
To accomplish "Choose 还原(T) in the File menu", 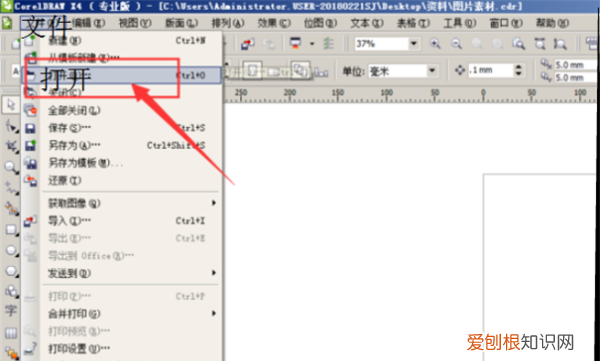I will 122,180.
